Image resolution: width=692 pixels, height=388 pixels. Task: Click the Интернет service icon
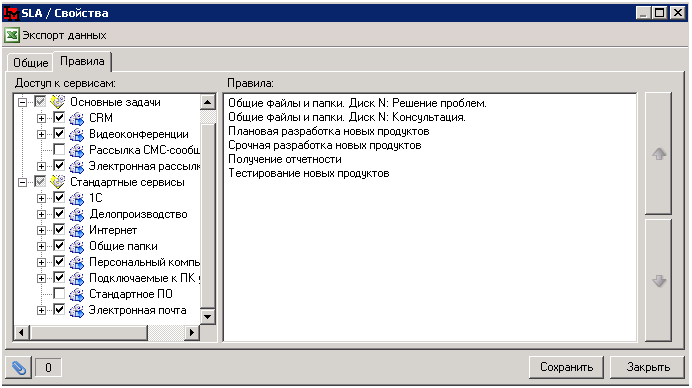click(76, 230)
